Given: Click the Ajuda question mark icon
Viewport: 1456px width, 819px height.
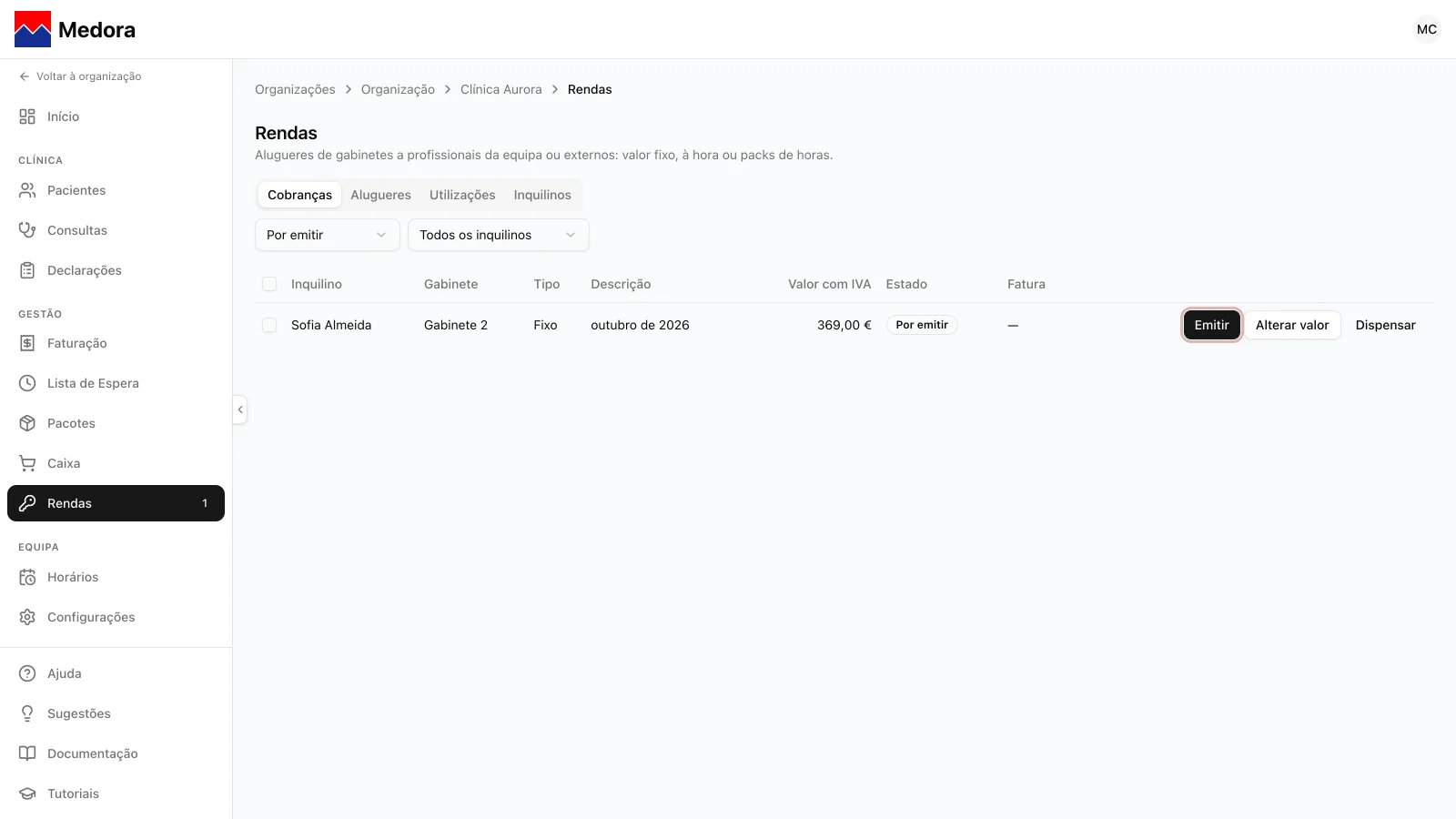Looking at the screenshot, I should click(27, 673).
